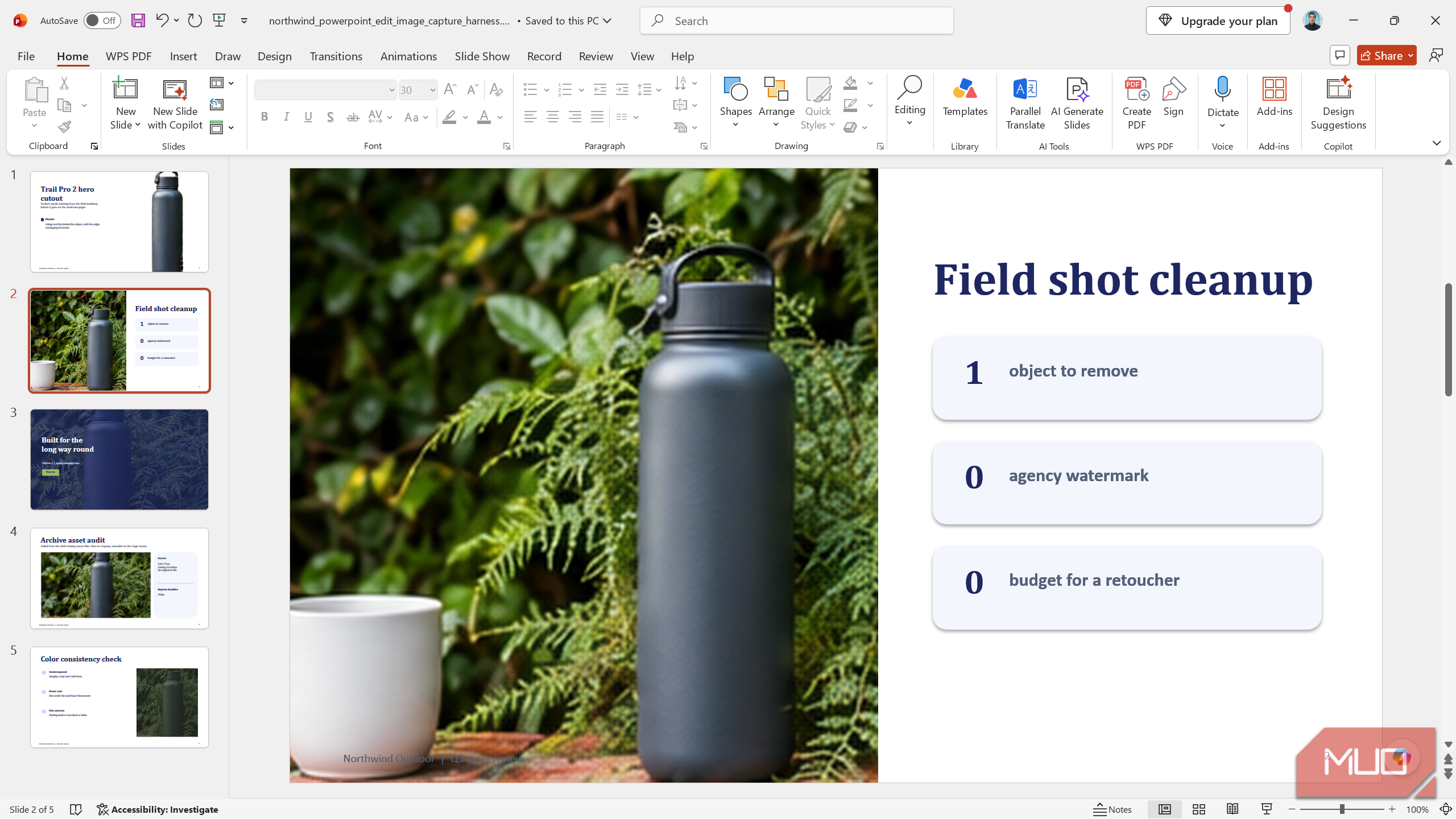Click the Templates library icon
Image resolution: width=1456 pixels, height=819 pixels.
[x=965, y=97]
